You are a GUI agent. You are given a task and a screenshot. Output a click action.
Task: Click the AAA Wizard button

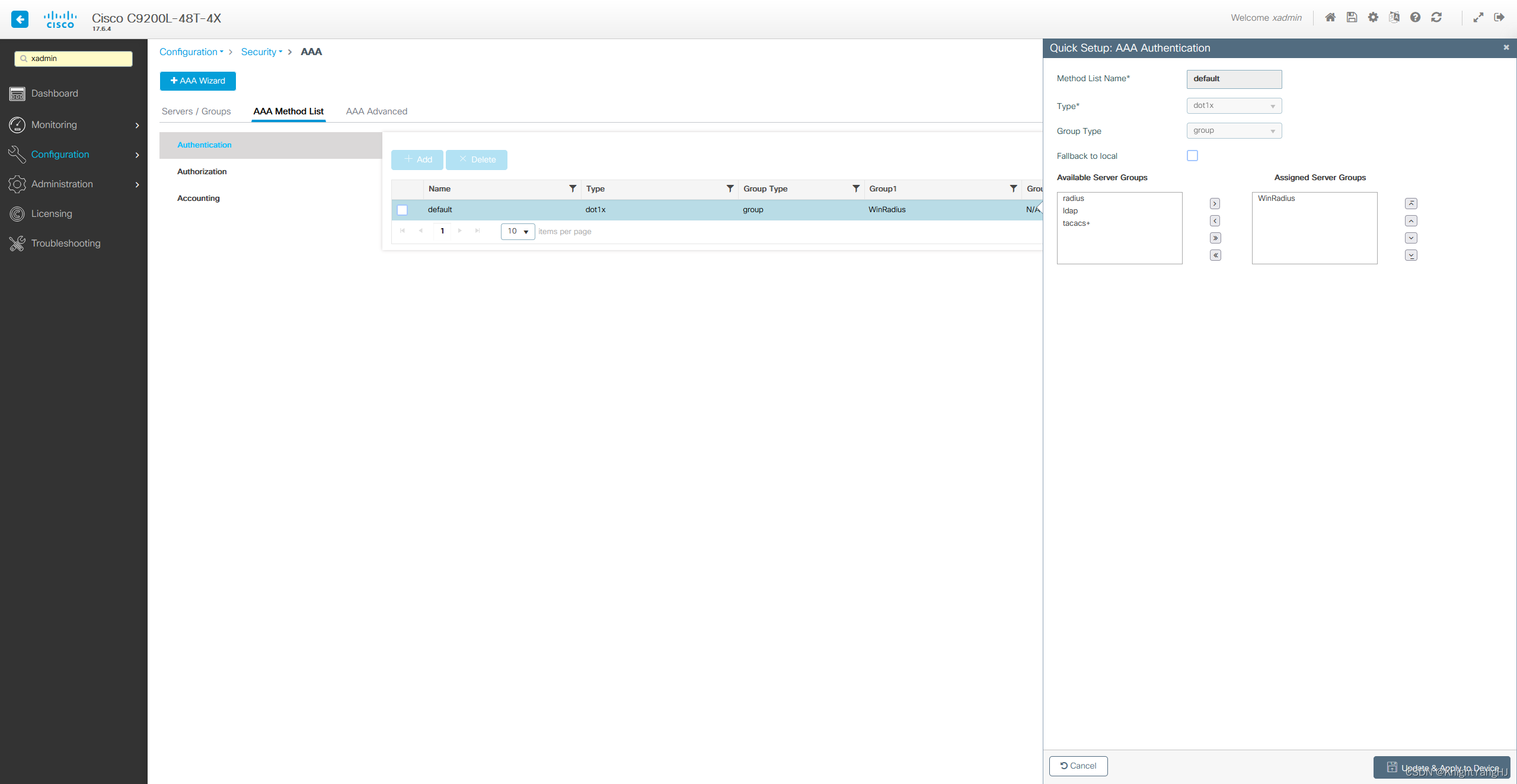click(198, 80)
